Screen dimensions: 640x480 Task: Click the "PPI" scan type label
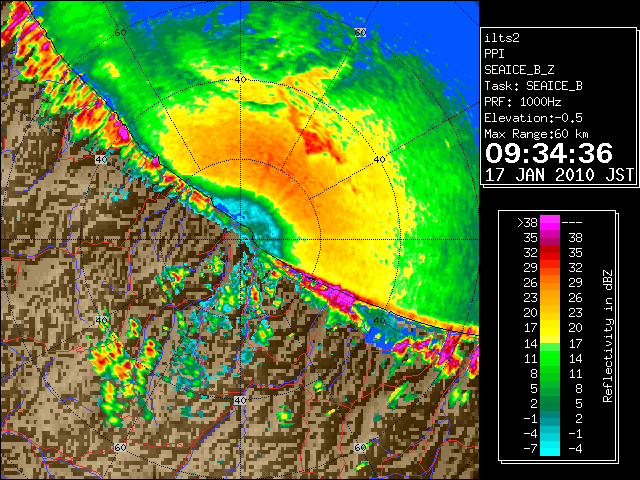[x=494, y=54]
